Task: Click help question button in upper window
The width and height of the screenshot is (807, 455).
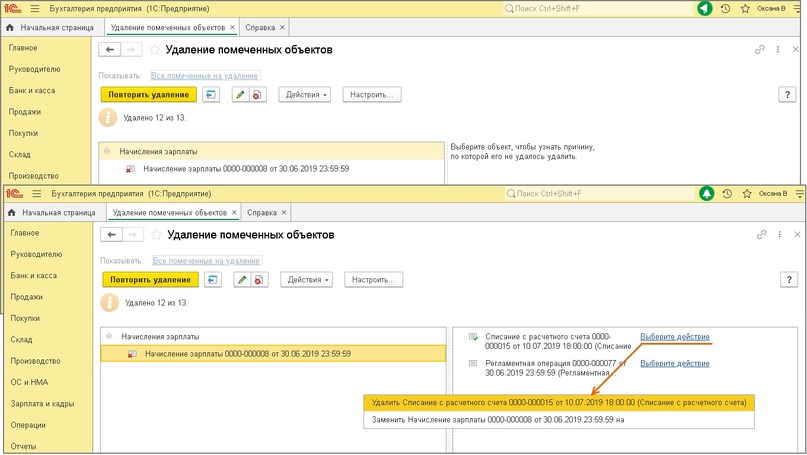Action: coord(787,95)
